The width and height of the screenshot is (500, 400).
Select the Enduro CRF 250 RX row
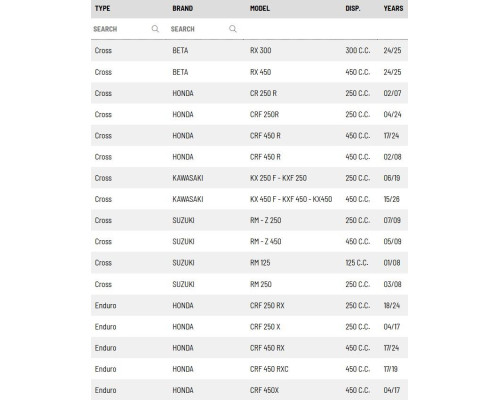249,305
